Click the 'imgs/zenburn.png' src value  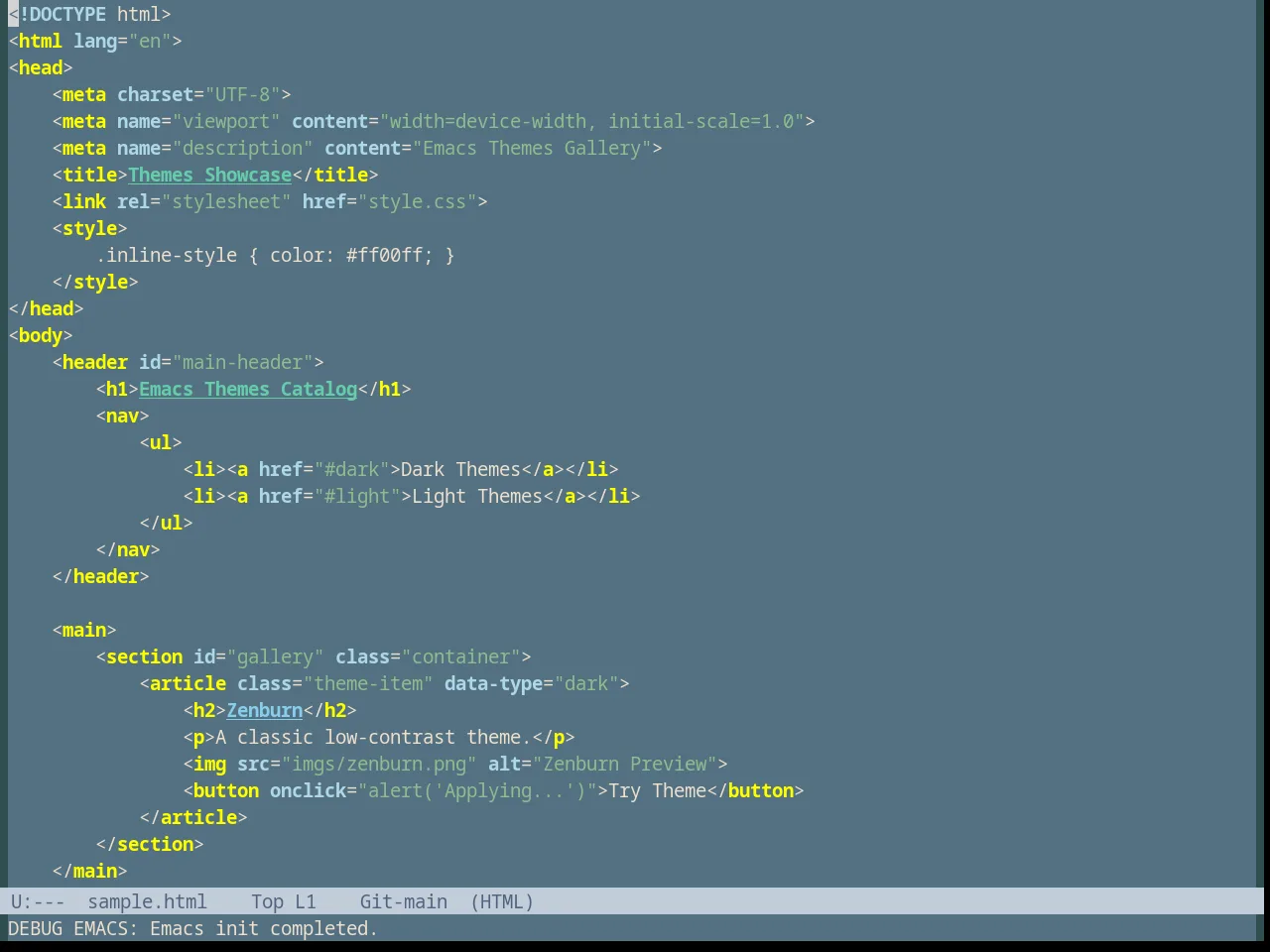tap(379, 764)
